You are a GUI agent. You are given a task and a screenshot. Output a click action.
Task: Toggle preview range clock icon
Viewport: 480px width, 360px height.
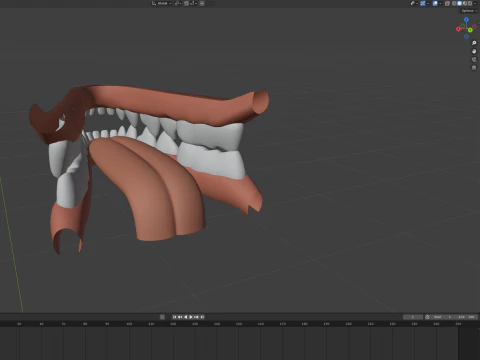tap(427, 317)
